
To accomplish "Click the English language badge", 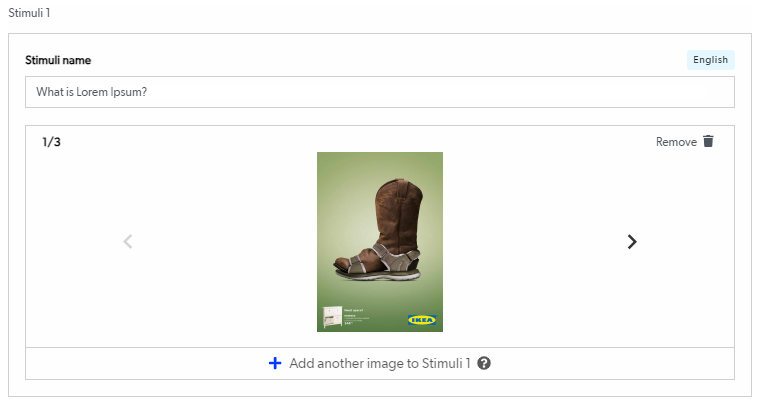I will click(710, 60).
